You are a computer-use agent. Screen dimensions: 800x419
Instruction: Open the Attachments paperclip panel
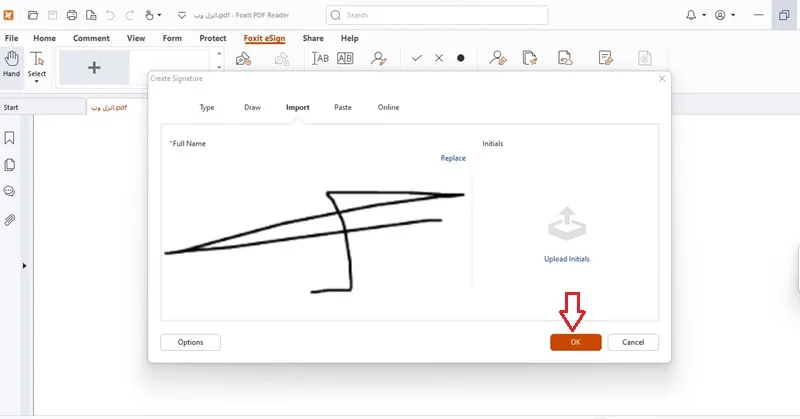[x=9, y=220]
